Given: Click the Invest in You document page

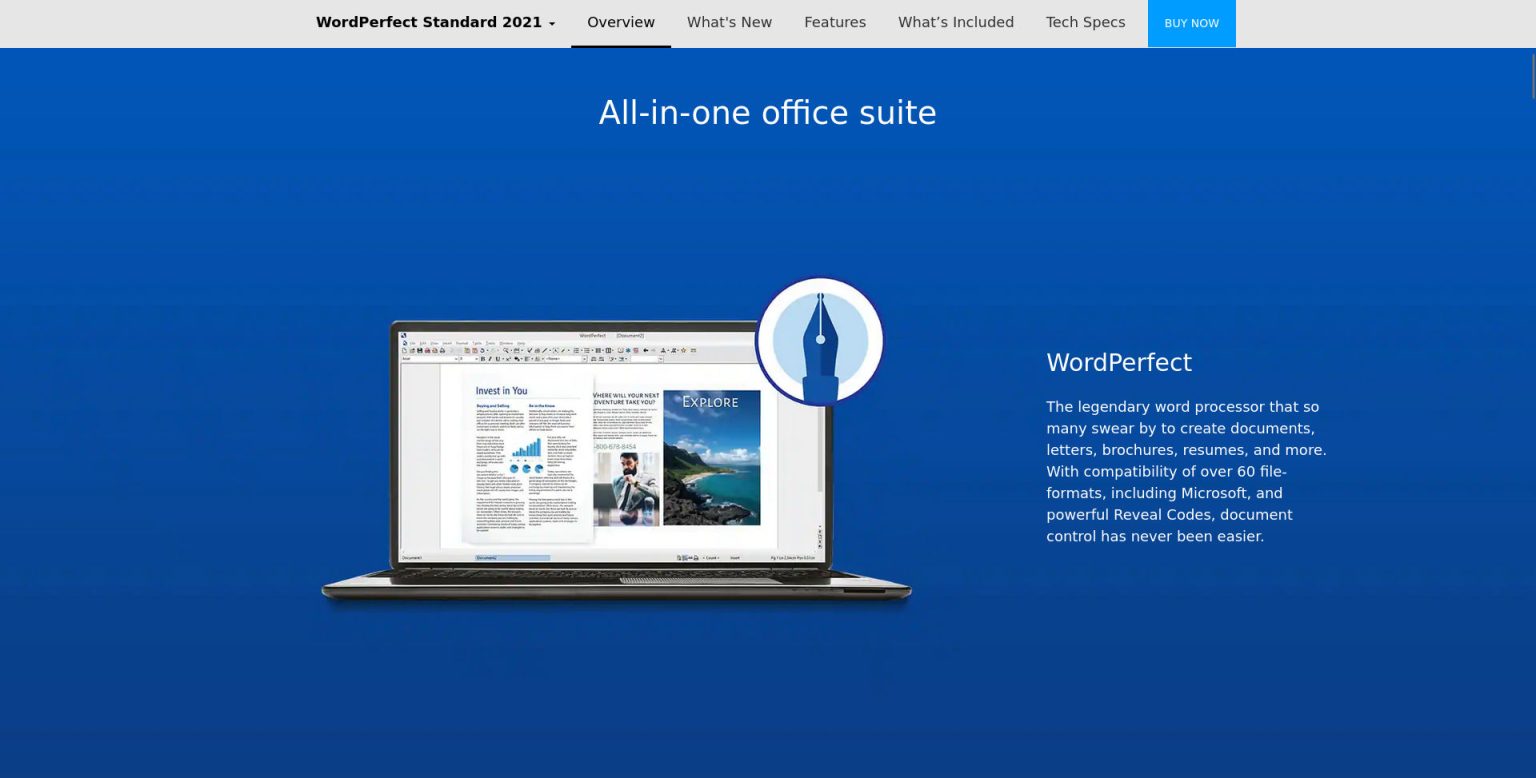Looking at the screenshot, I should 530,460.
